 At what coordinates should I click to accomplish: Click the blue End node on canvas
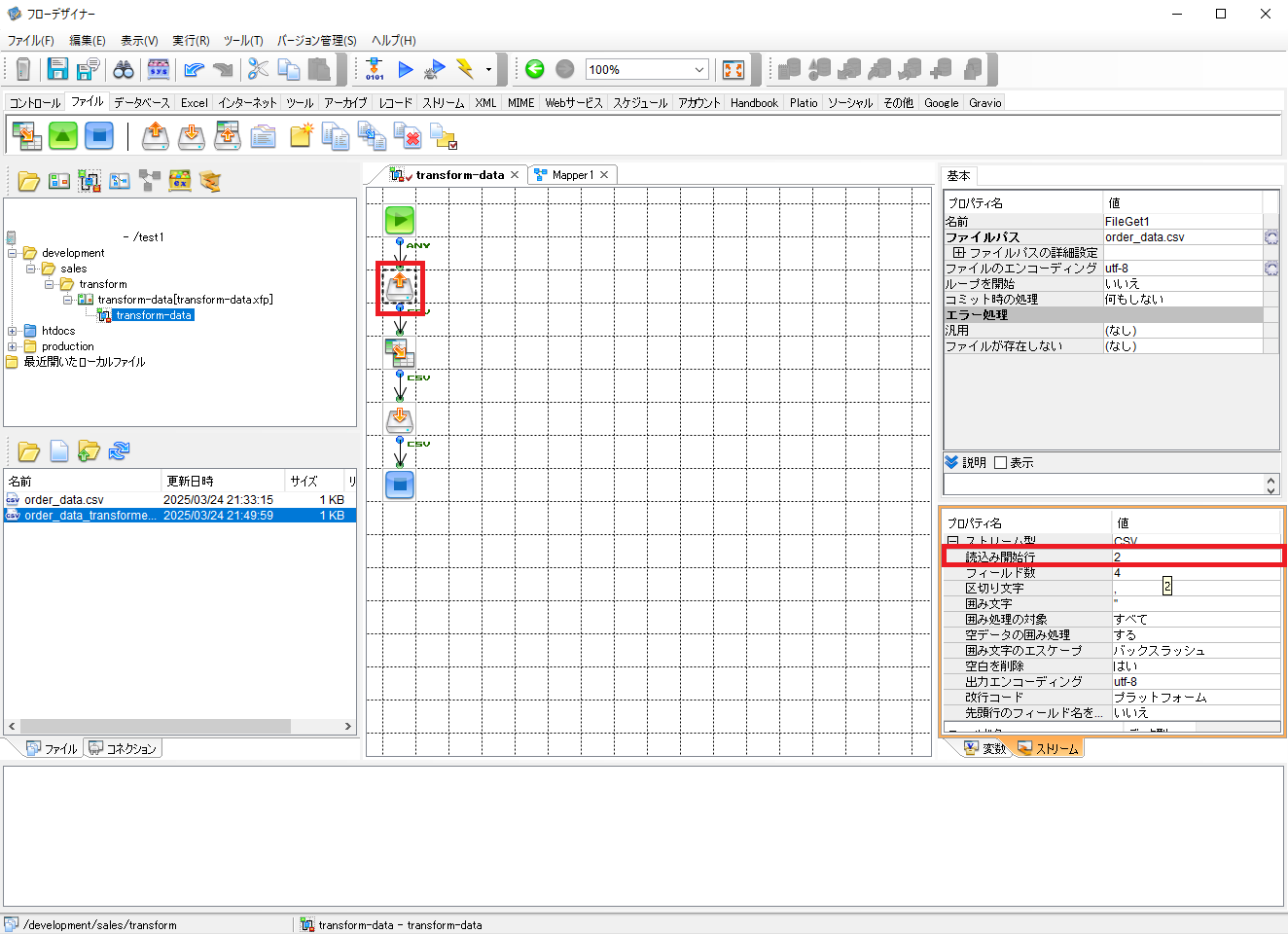(400, 485)
